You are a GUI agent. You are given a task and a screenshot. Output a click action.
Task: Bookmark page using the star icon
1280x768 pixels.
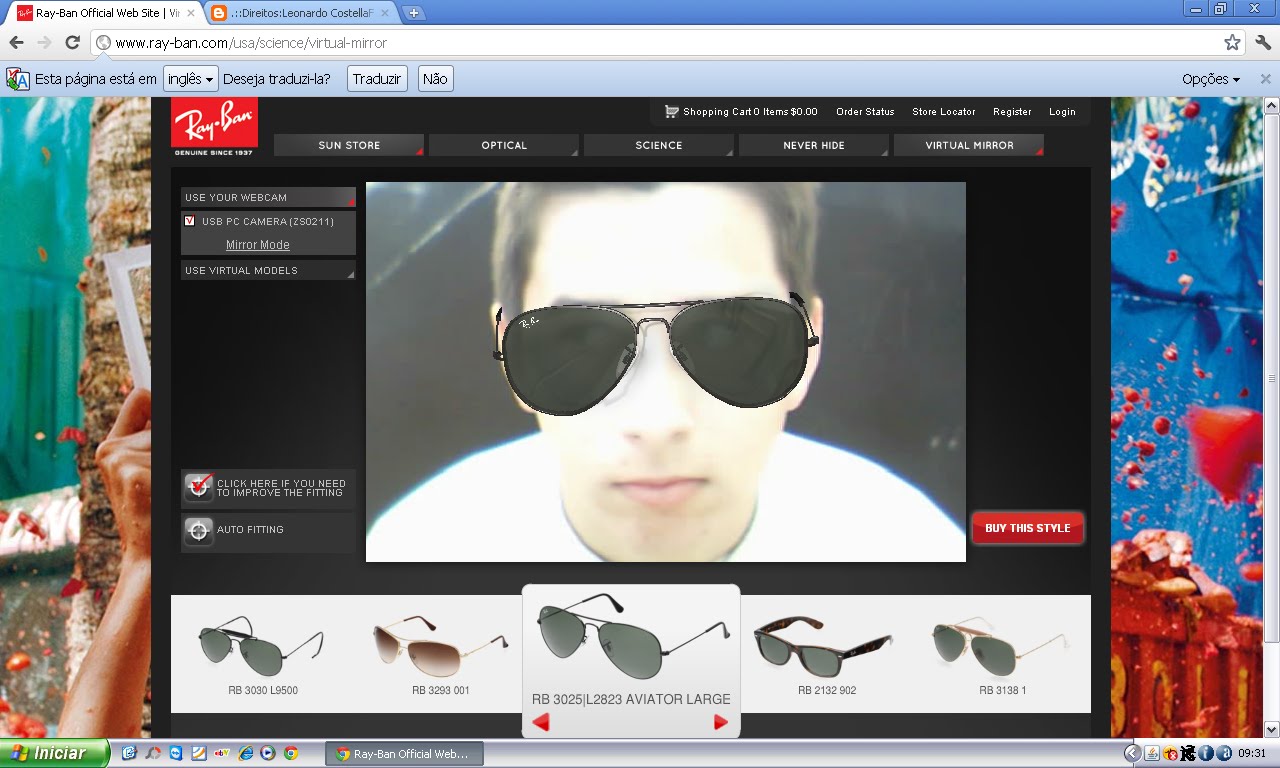click(x=1232, y=43)
